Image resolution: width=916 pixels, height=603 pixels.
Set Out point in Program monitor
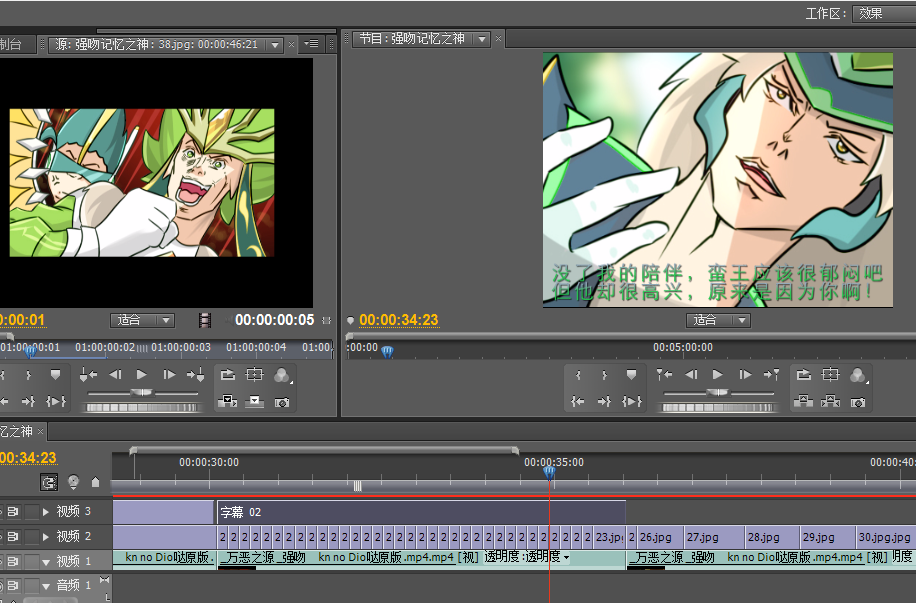point(605,375)
